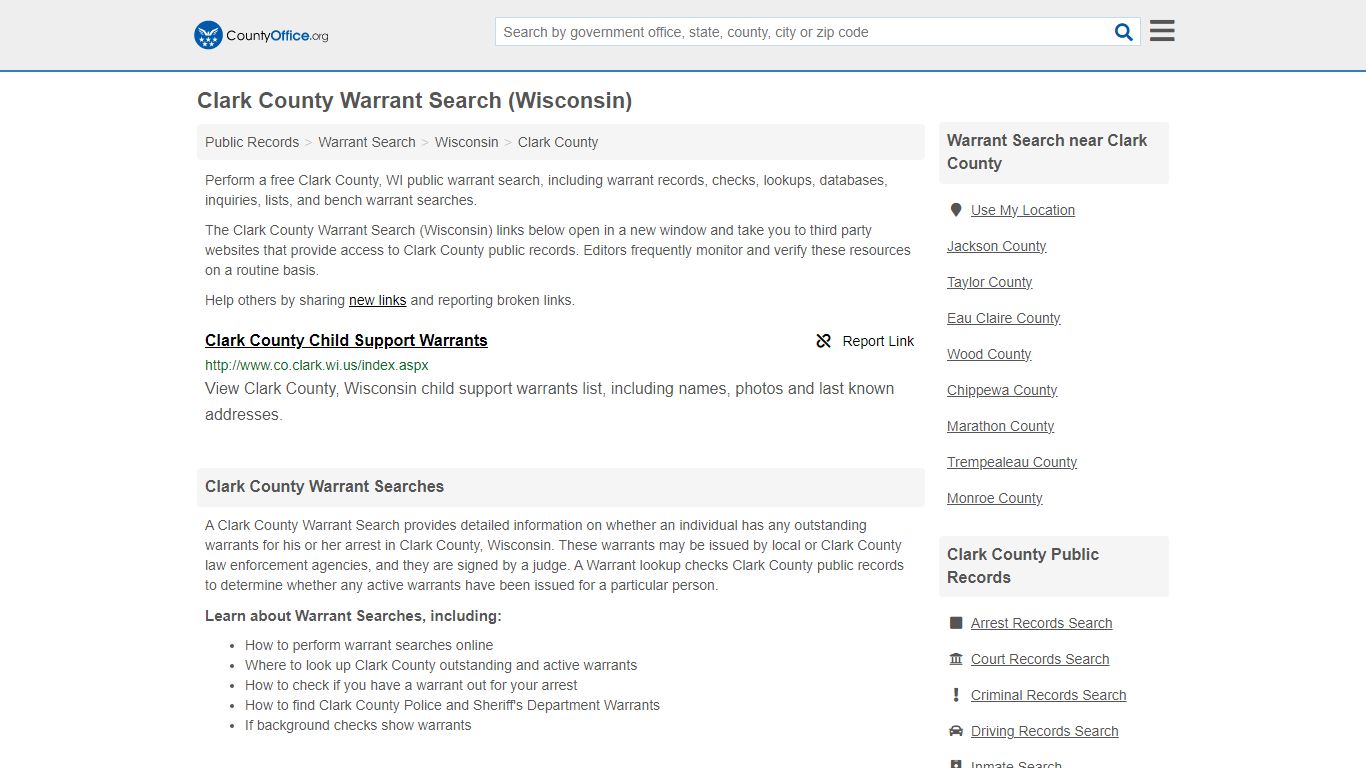Click the broken link Report icon
Viewport: 1366px width, 768px height.
824,341
